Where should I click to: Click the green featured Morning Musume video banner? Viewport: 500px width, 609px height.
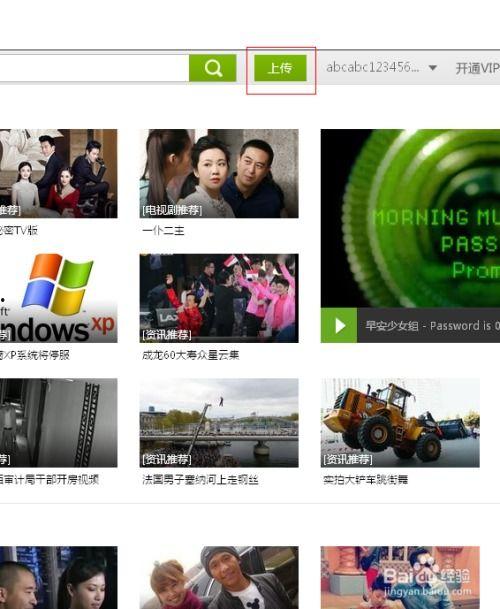coord(410,219)
